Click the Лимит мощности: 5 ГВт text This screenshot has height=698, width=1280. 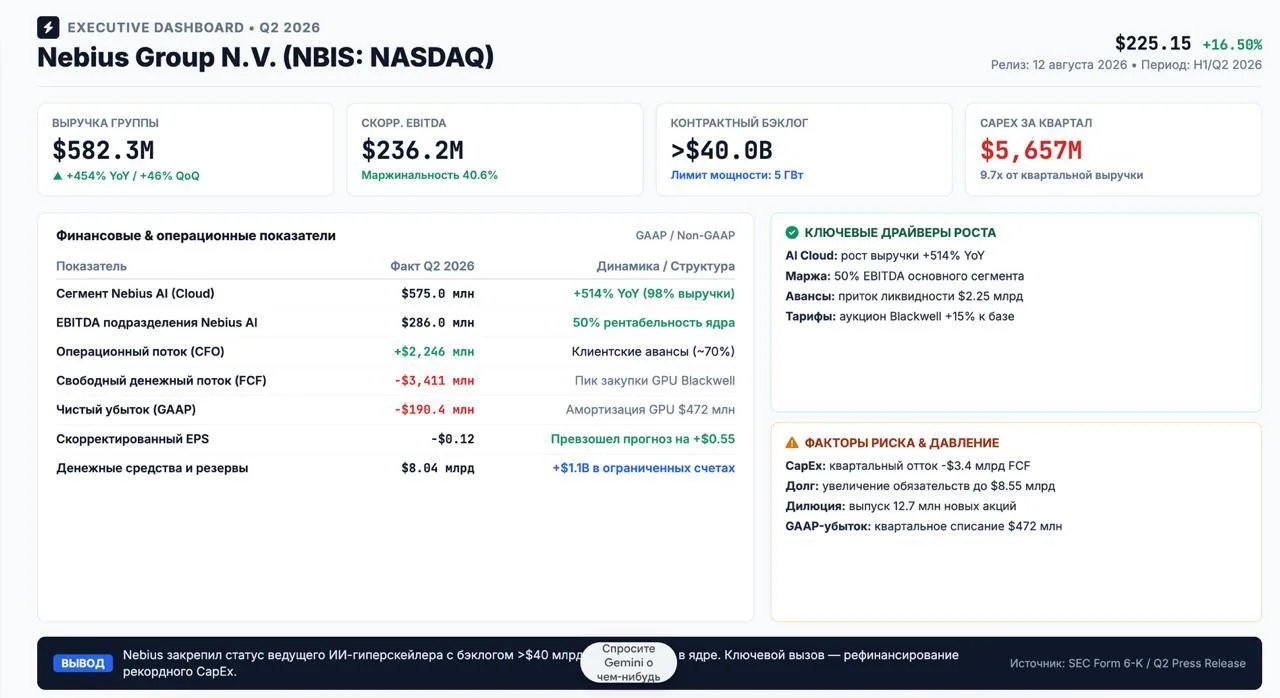pos(736,175)
